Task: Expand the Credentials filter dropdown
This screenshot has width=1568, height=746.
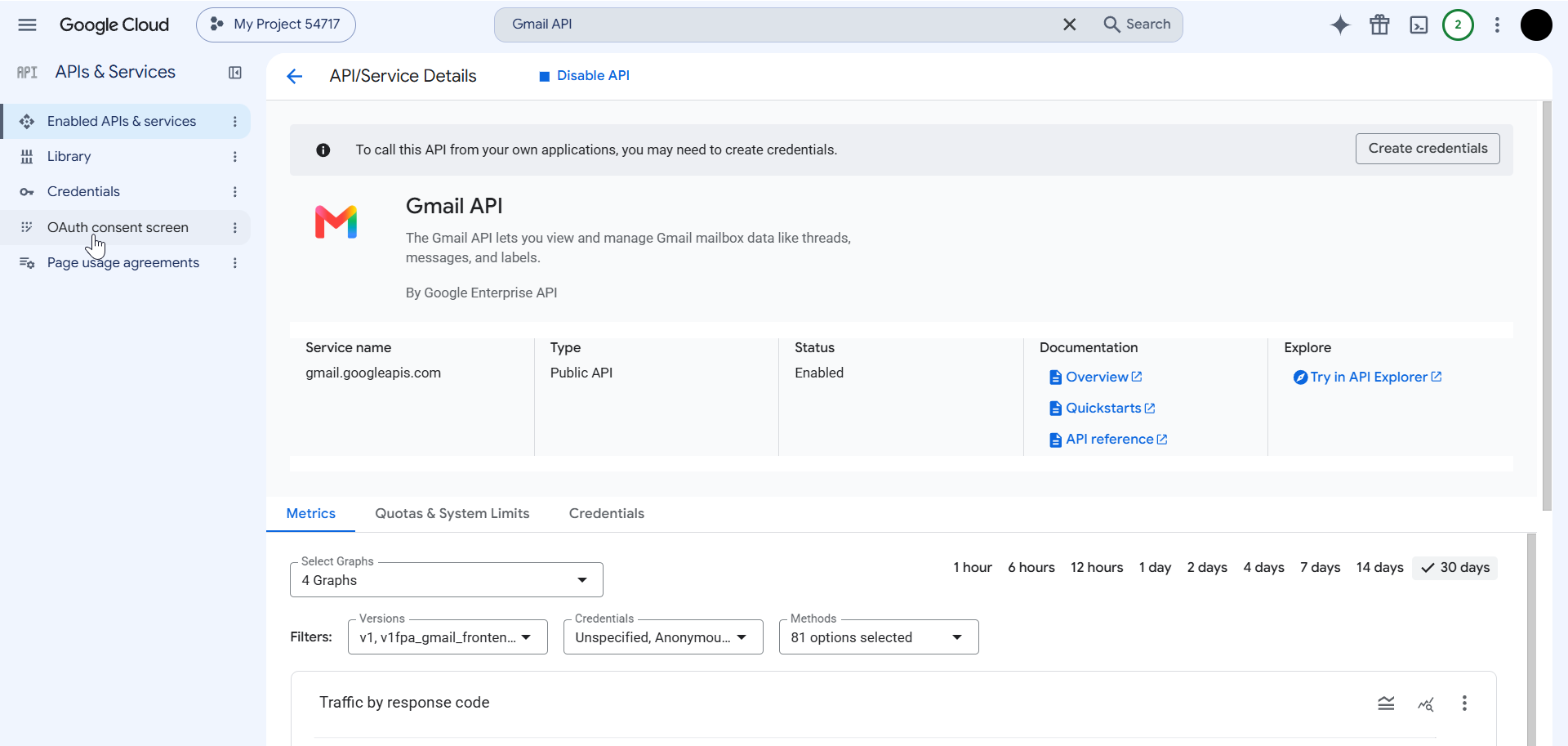Action: click(663, 637)
